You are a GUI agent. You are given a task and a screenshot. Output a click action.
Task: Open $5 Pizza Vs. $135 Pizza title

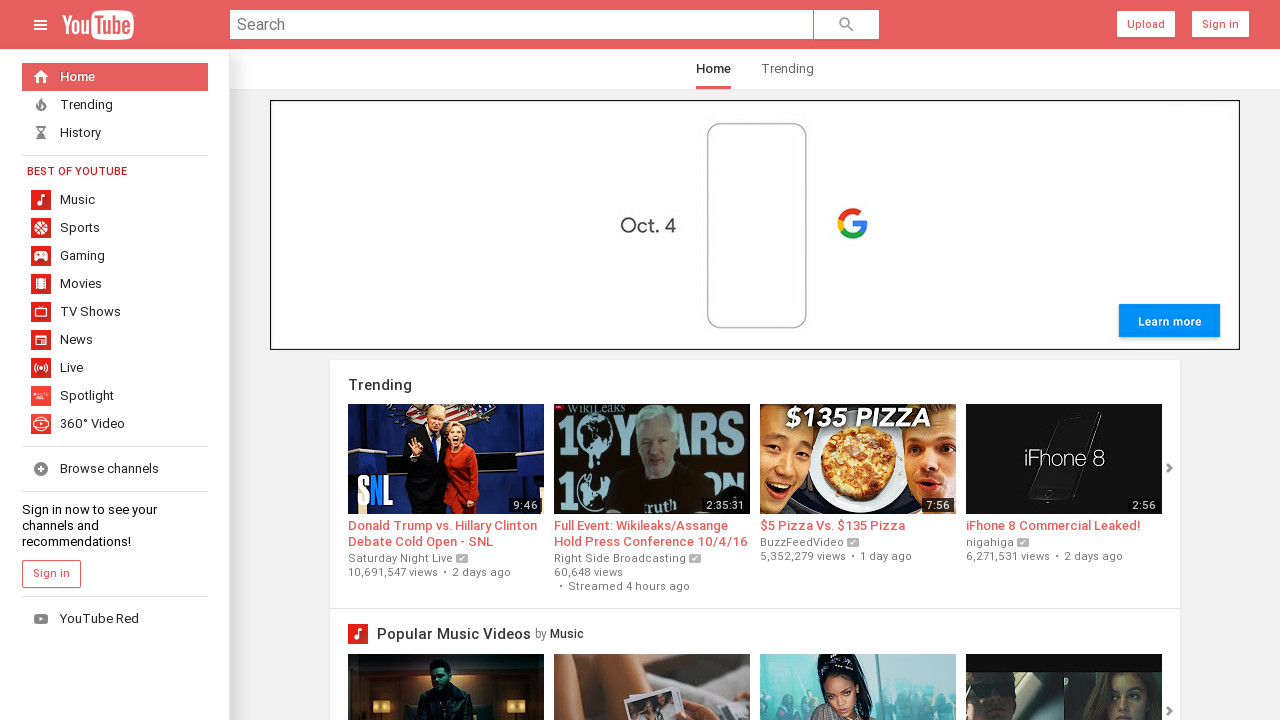[x=832, y=526]
